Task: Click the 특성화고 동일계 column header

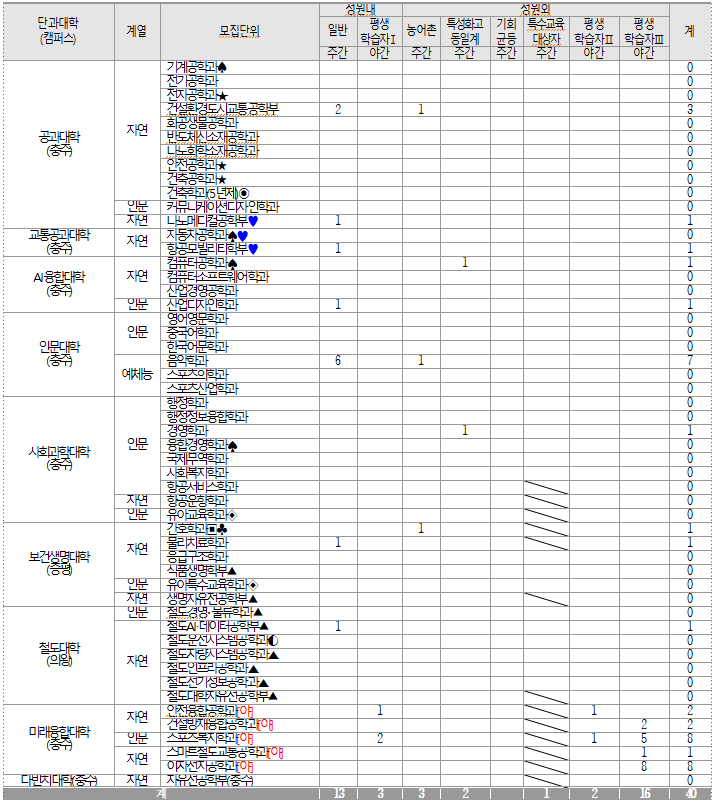Action: 465,31
